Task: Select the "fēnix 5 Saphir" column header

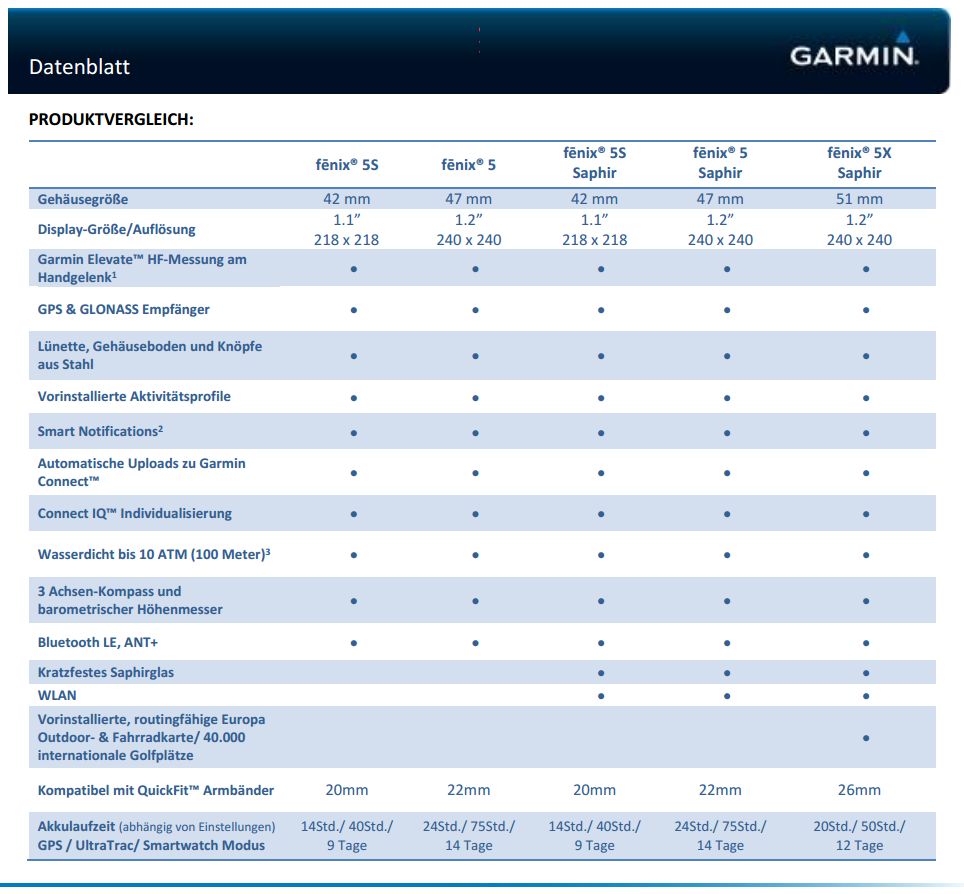Action: 720,163
